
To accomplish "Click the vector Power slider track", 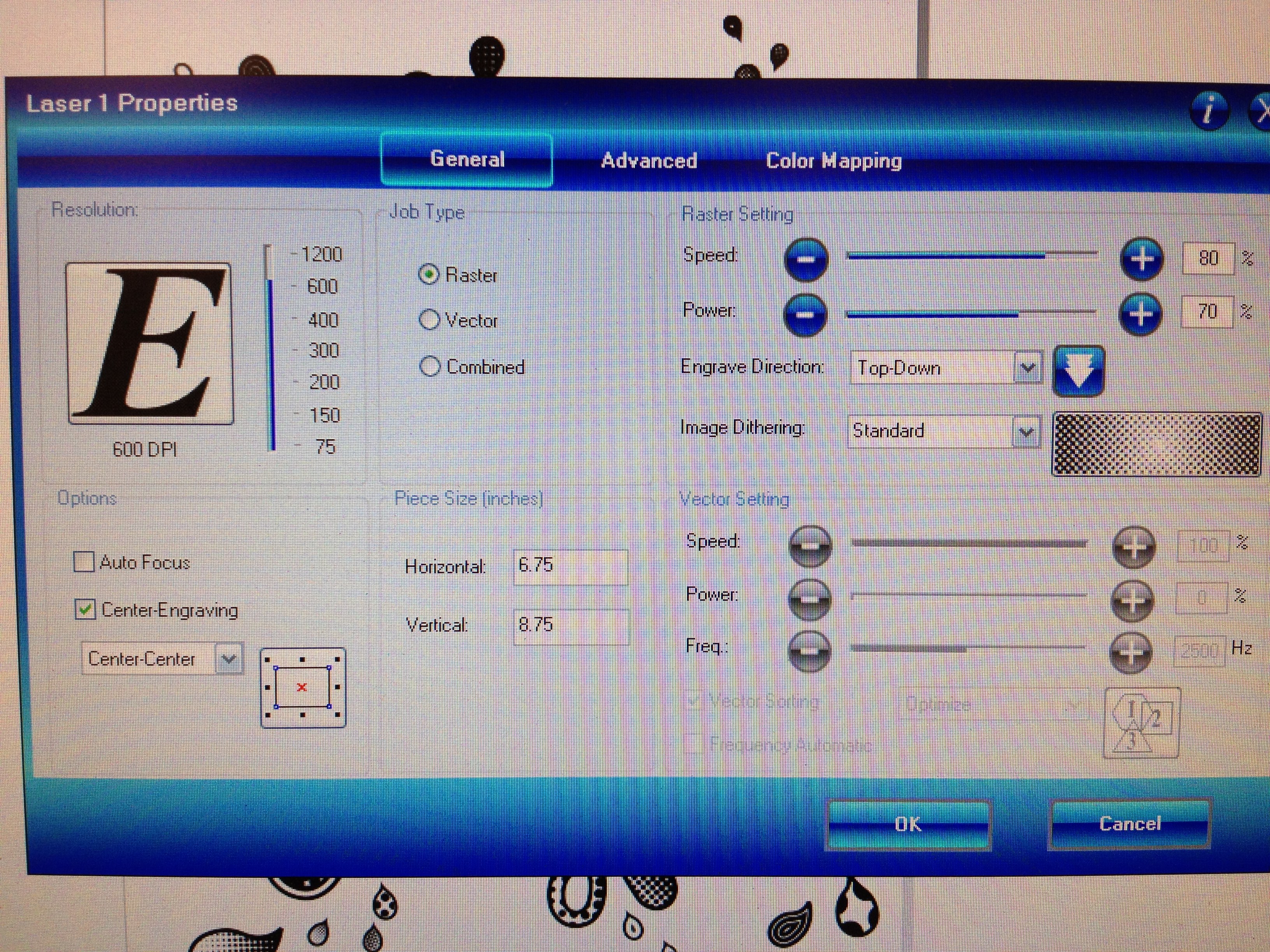I will (968, 596).
